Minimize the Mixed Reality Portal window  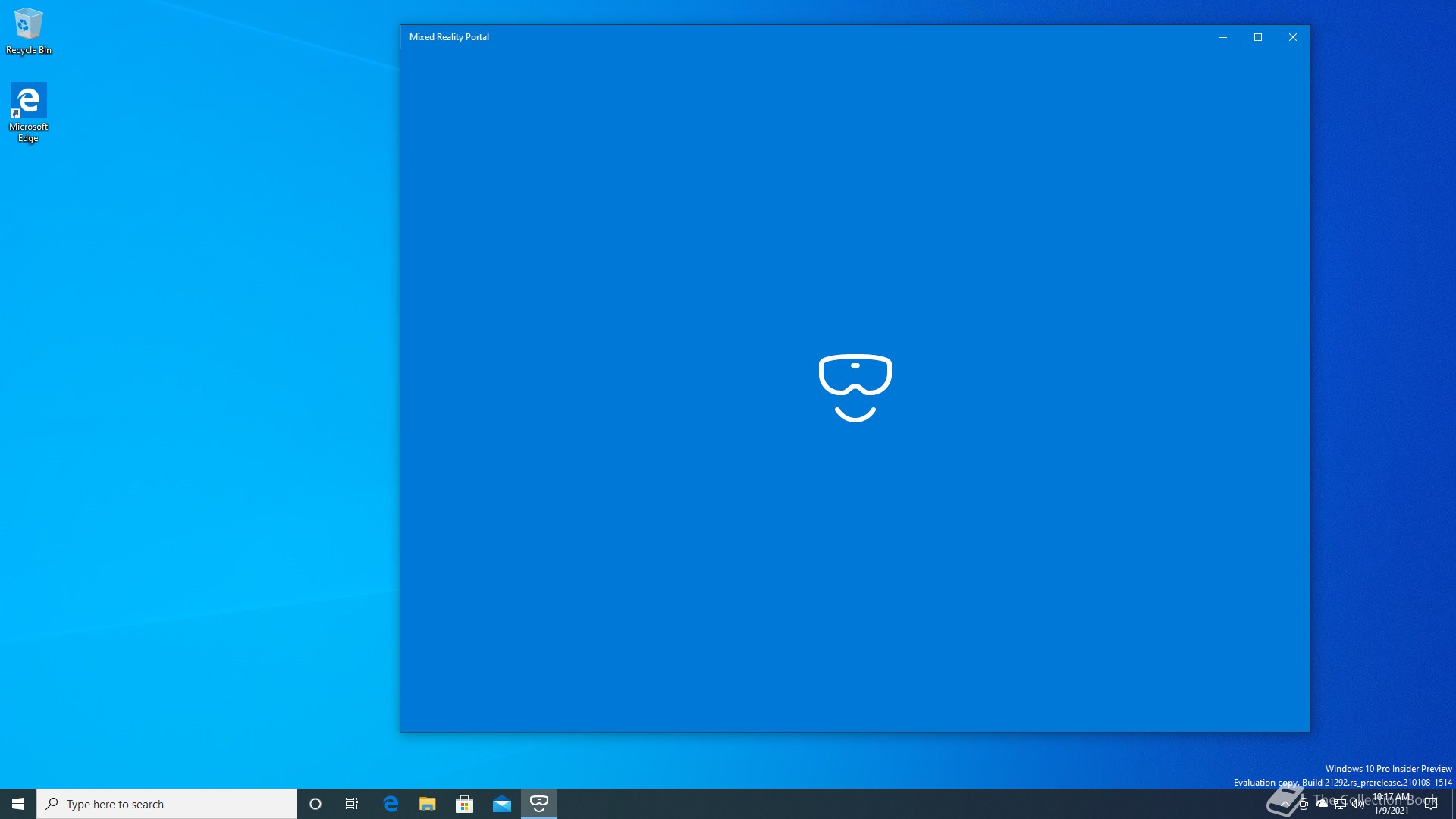pos(1223,37)
